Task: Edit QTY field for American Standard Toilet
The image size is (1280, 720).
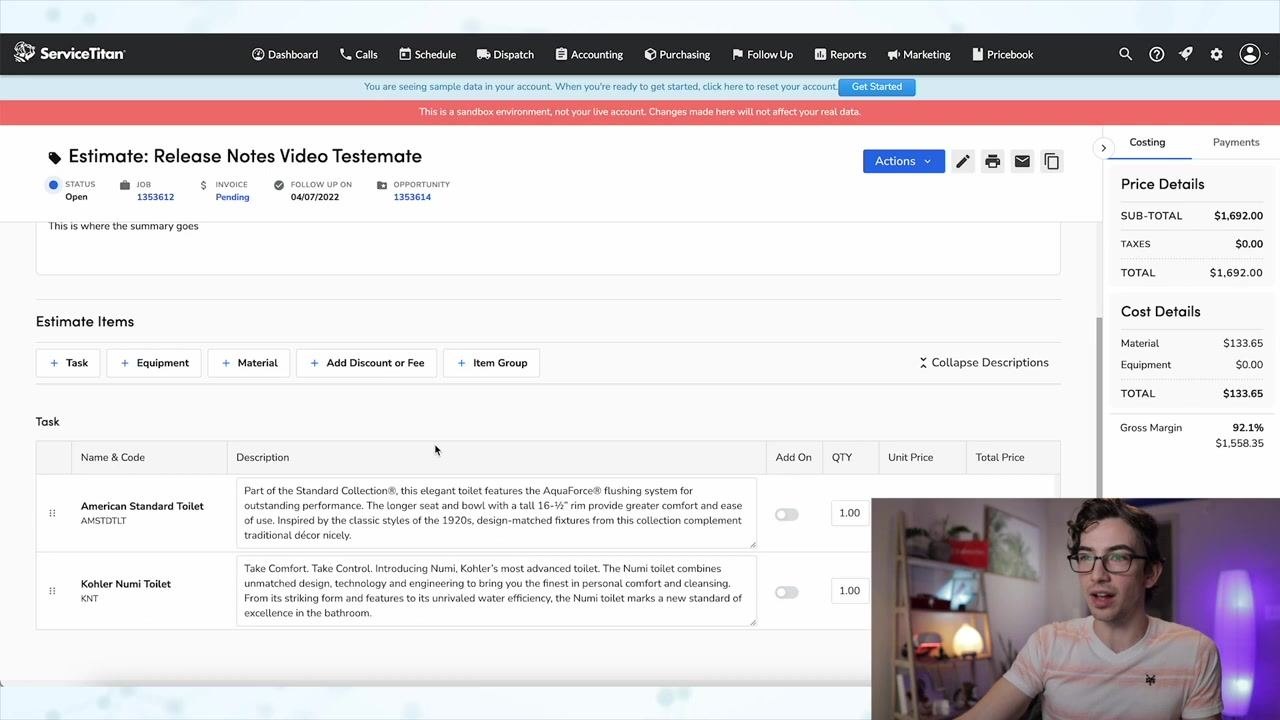Action: [852, 513]
